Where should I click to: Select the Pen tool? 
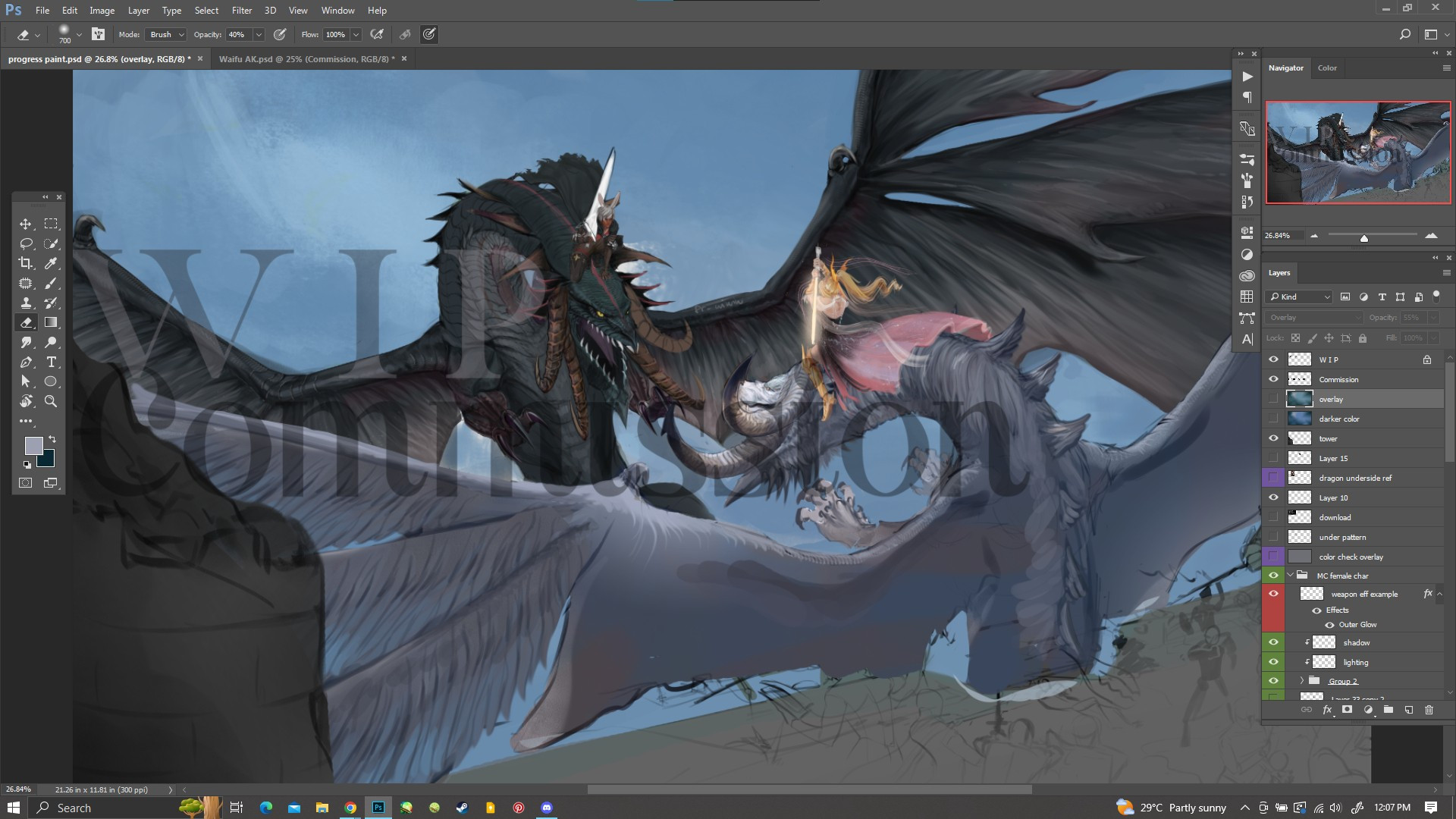pos(26,362)
